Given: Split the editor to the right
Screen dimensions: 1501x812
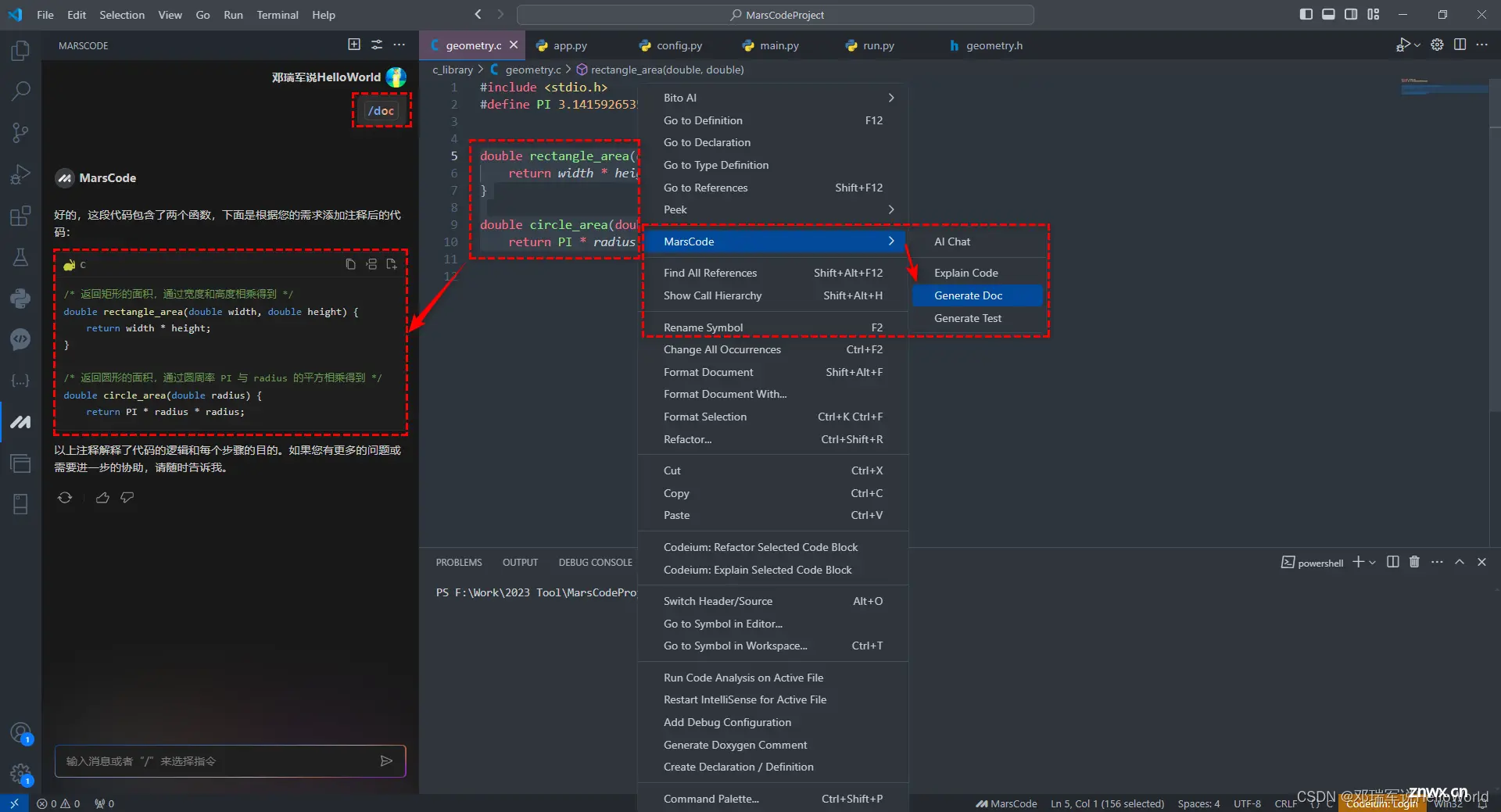Looking at the screenshot, I should click(x=1460, y=45).
